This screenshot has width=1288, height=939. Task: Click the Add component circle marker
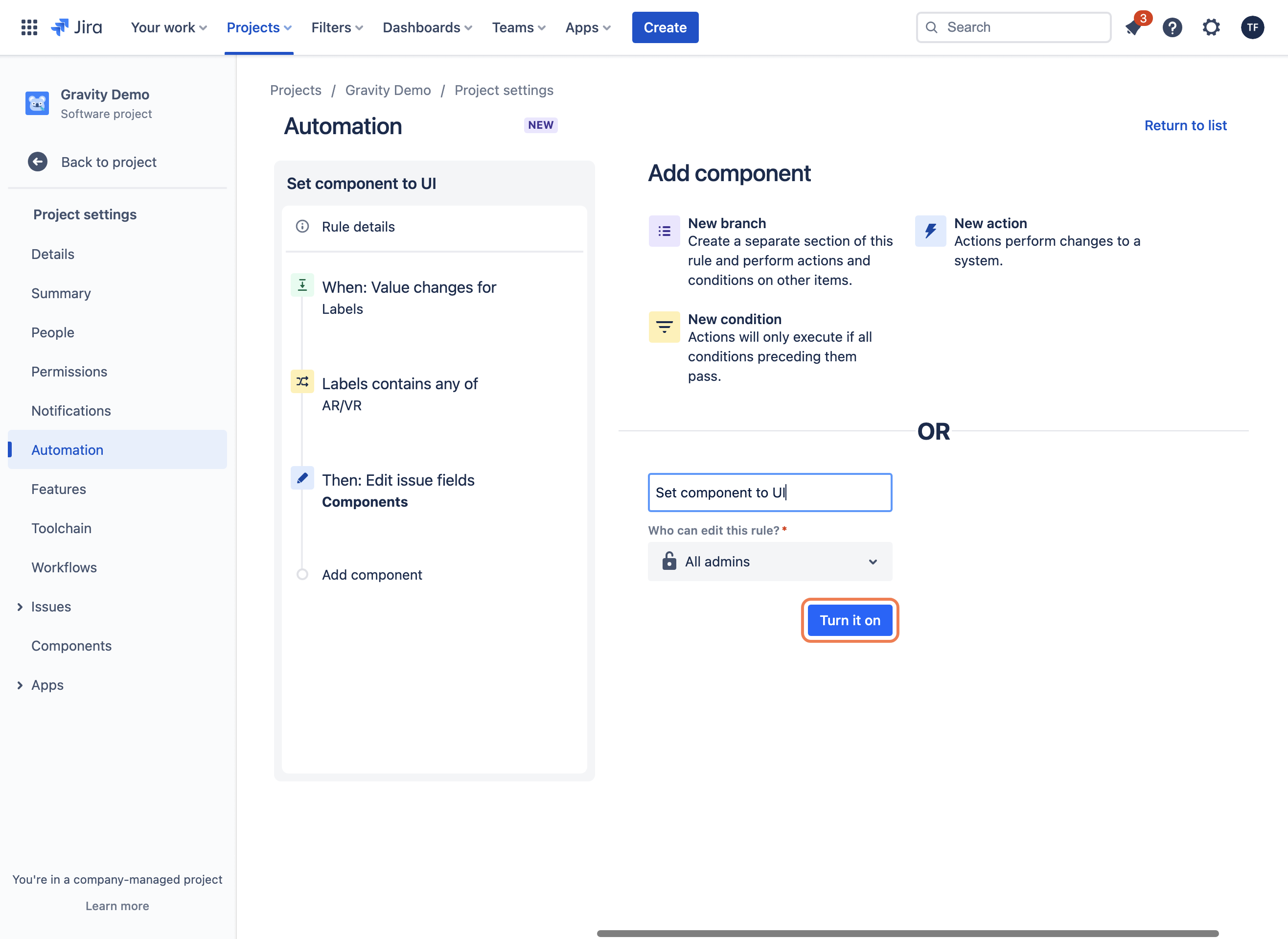[302, 575]
